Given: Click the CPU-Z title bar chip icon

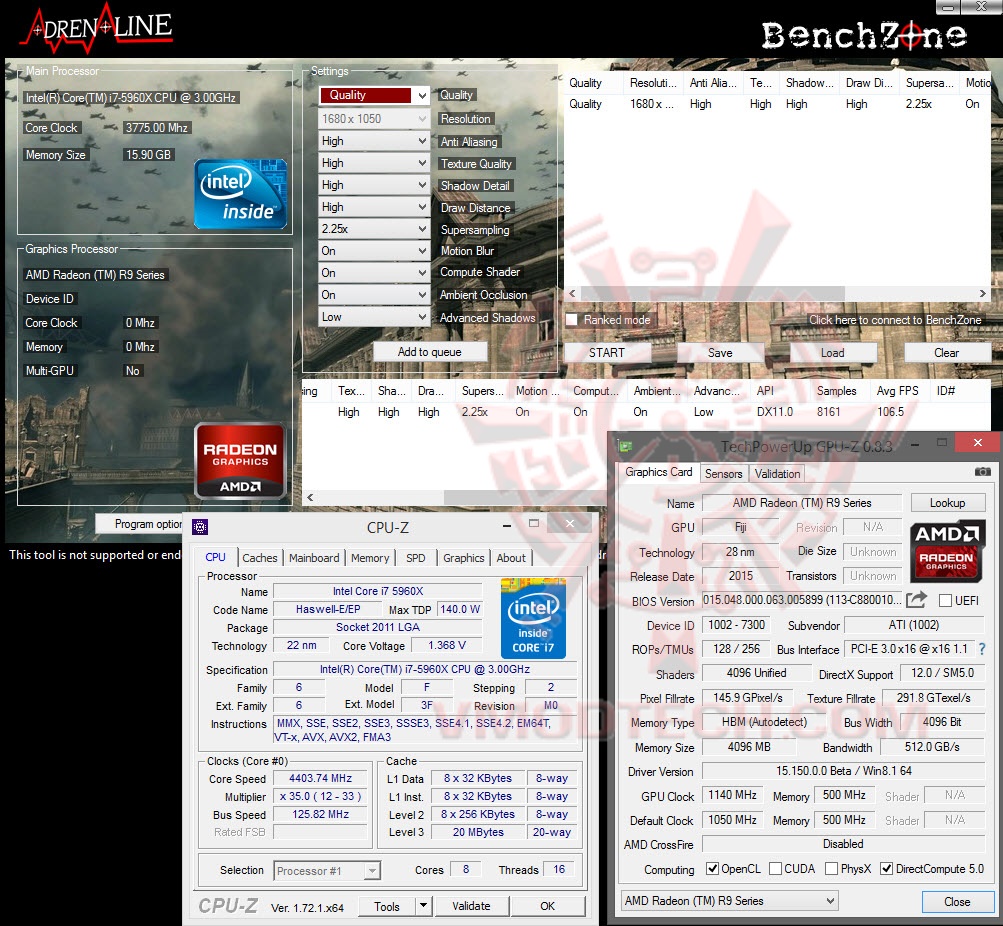Looking at the screenshot, I should 200,527.
